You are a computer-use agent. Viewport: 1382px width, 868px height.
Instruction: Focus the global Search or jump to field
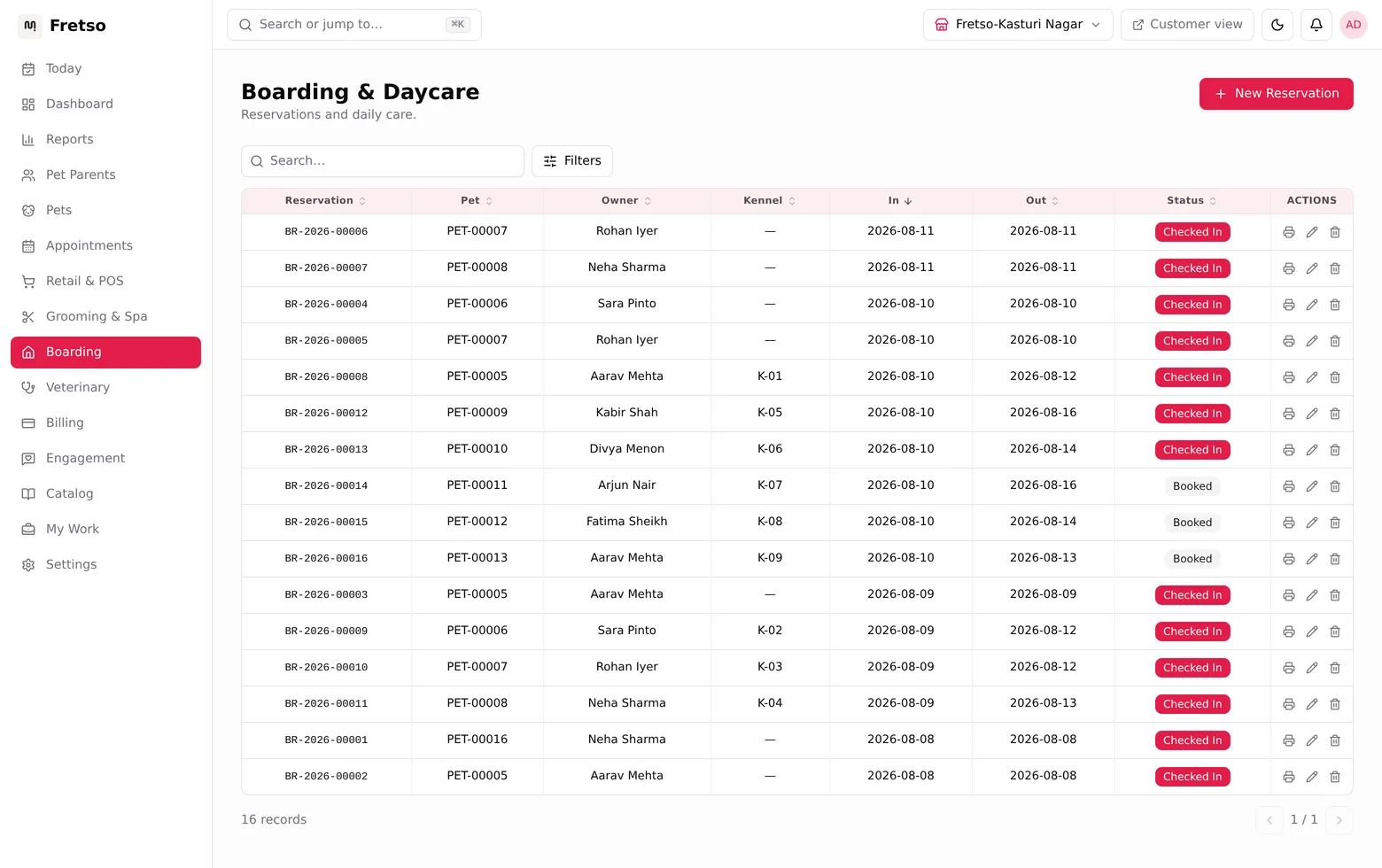pos(354,25)
